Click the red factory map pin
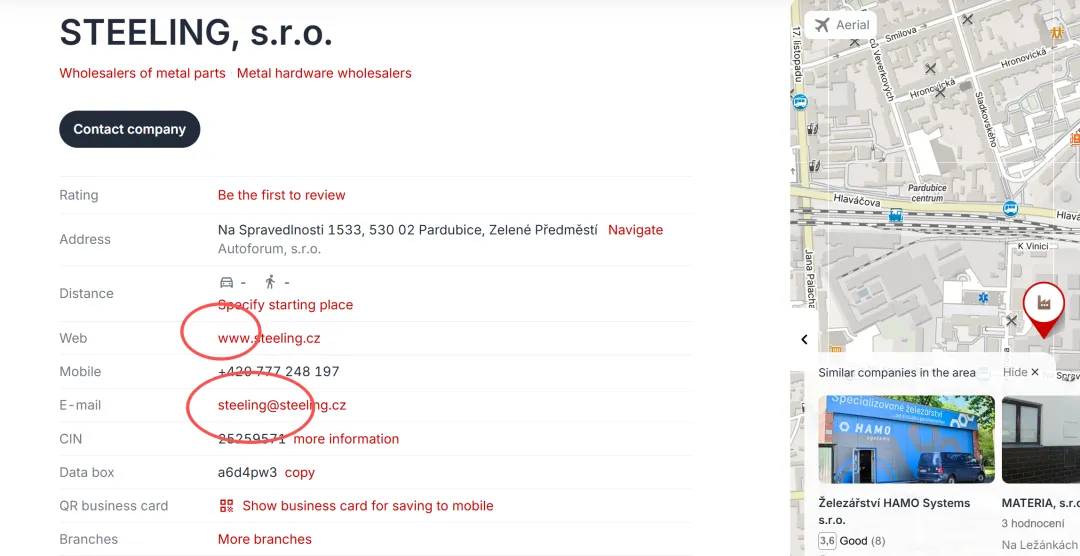The height and width of the screenshot is (556, 1080). 1043,308
